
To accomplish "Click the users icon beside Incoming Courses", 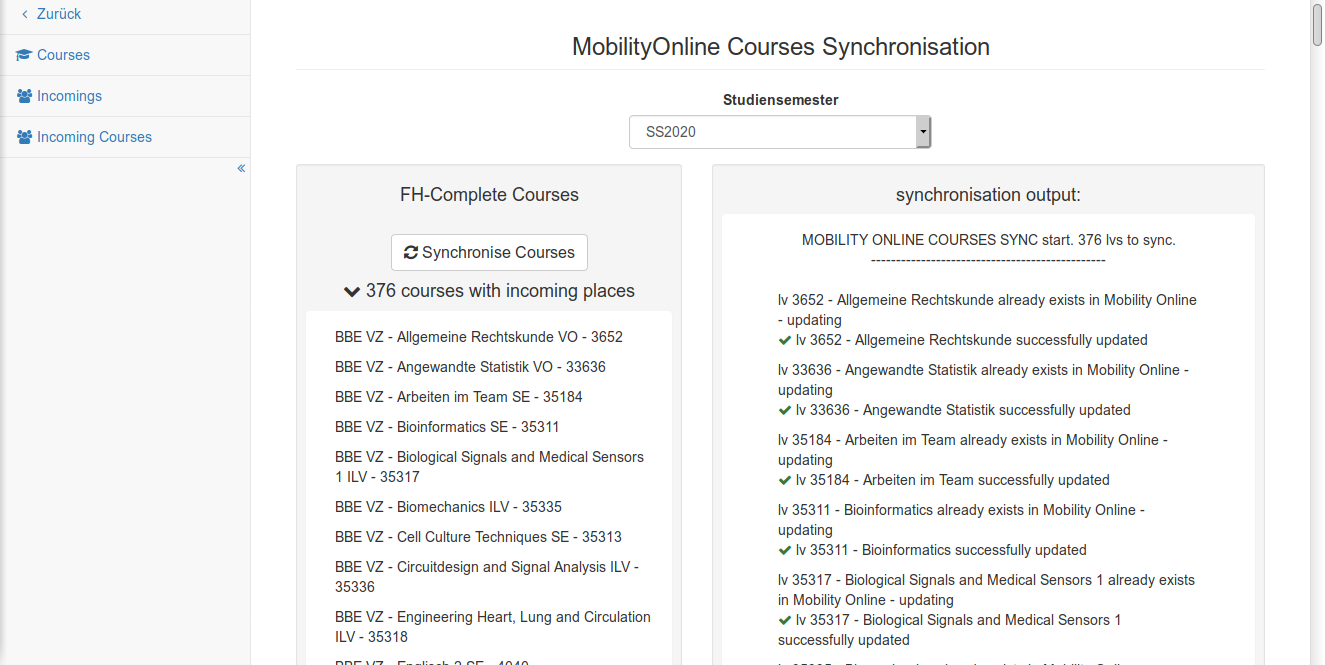I will point(24,137).
